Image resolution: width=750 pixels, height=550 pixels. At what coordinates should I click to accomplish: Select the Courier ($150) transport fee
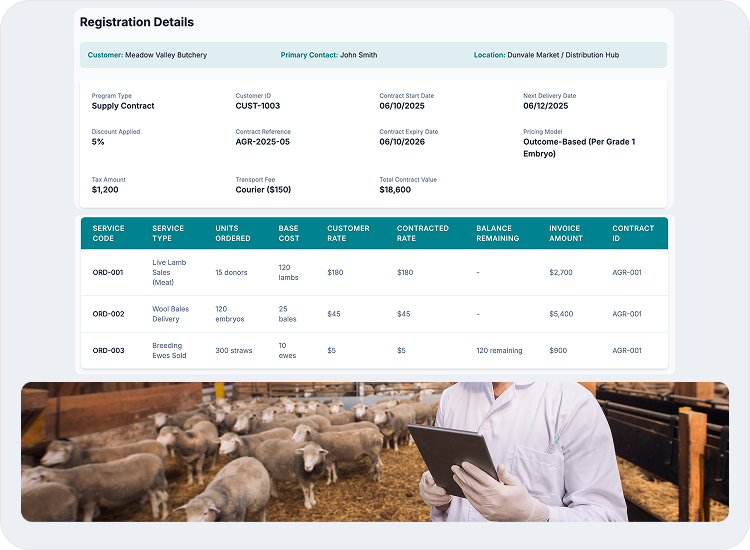(x=263, y=189)
